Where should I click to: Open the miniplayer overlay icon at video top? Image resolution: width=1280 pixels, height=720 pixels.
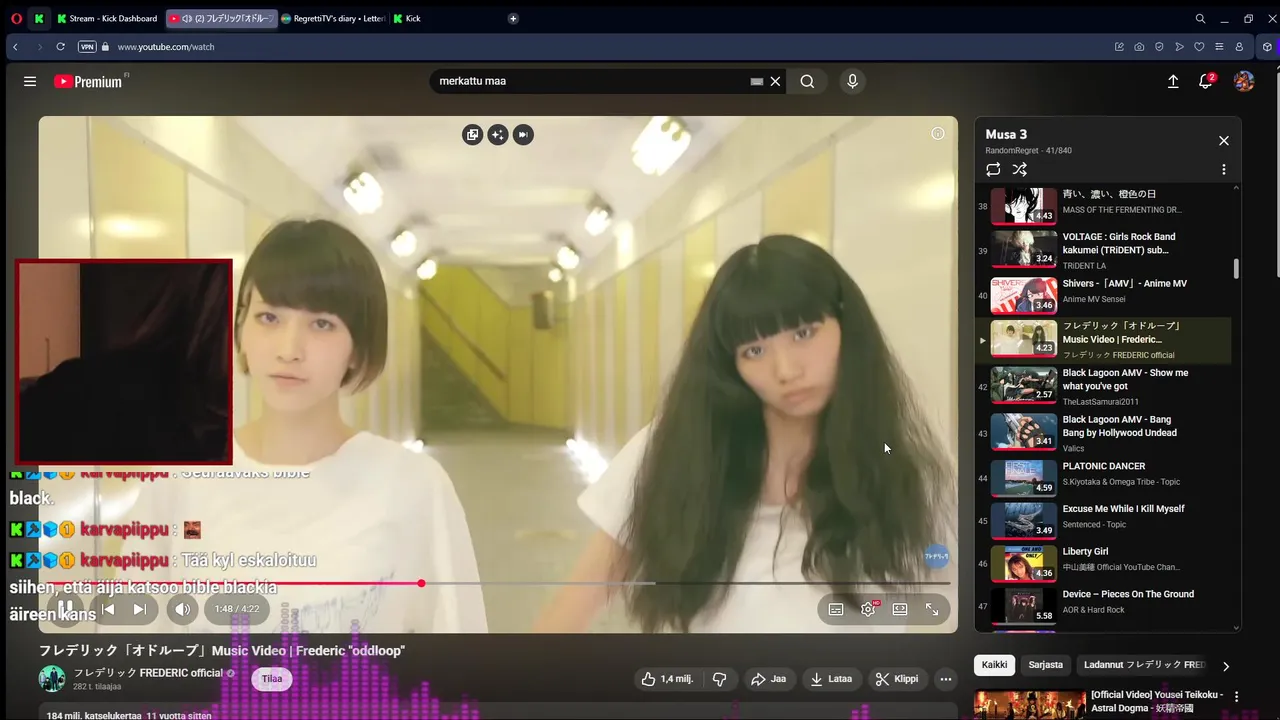[x=473, y=135]
